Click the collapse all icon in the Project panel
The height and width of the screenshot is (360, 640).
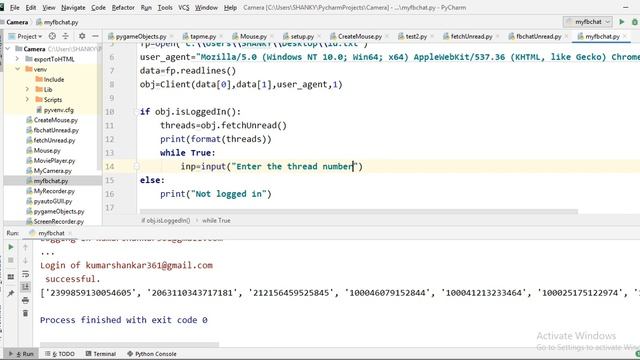point(66,36)
